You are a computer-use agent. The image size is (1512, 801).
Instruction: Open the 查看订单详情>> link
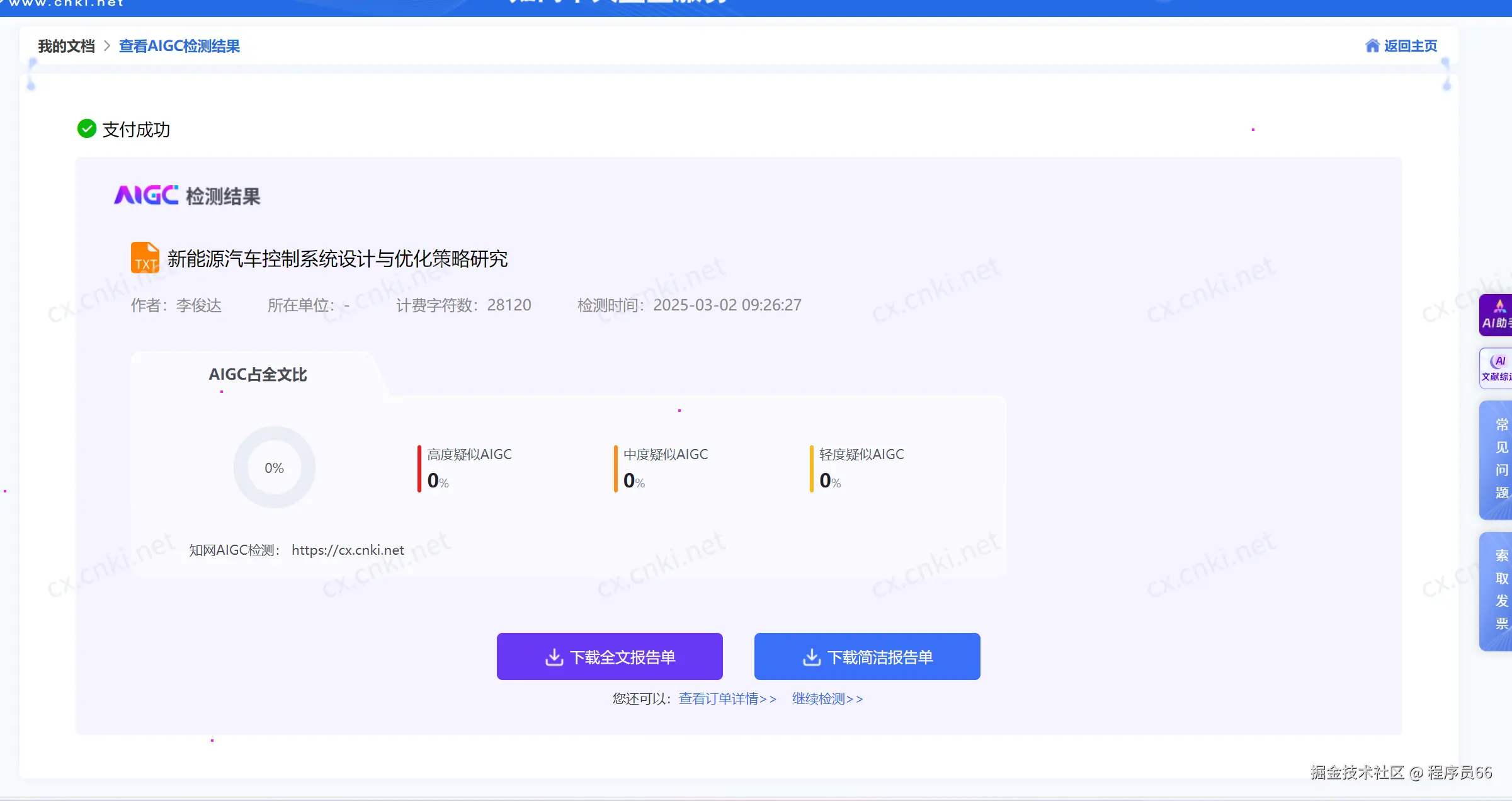[727, 699]
